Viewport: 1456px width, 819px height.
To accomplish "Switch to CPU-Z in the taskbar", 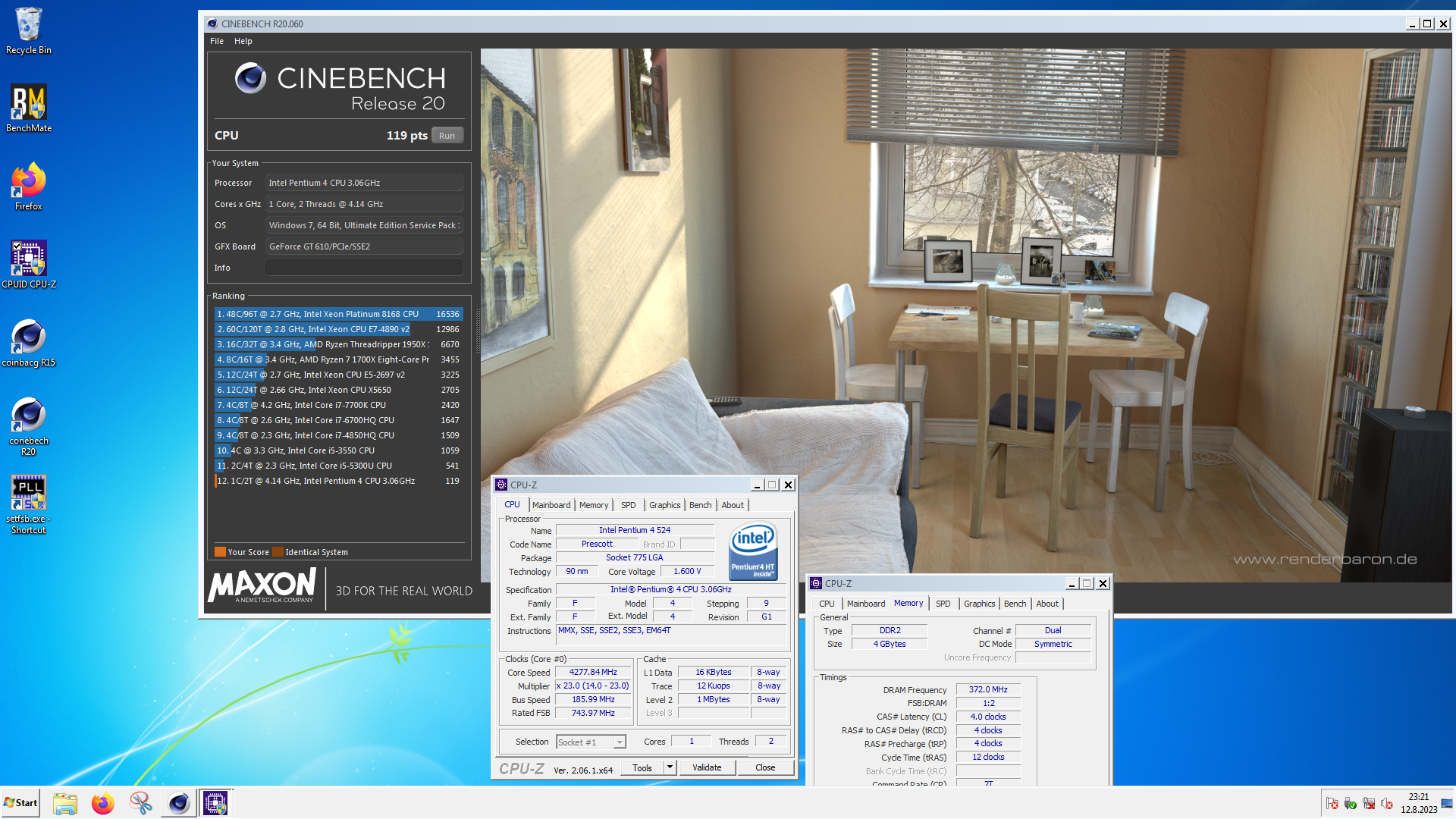I will click(215, 803).
